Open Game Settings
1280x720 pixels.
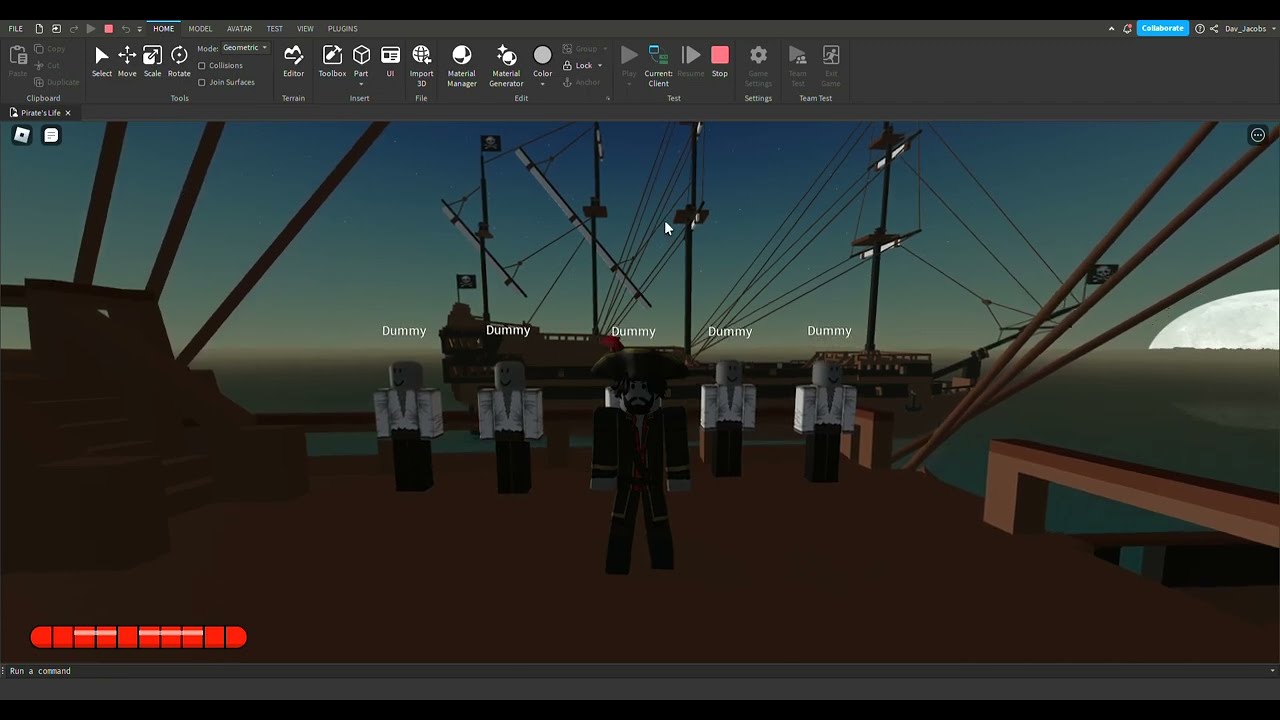click(x=758, y=66)
